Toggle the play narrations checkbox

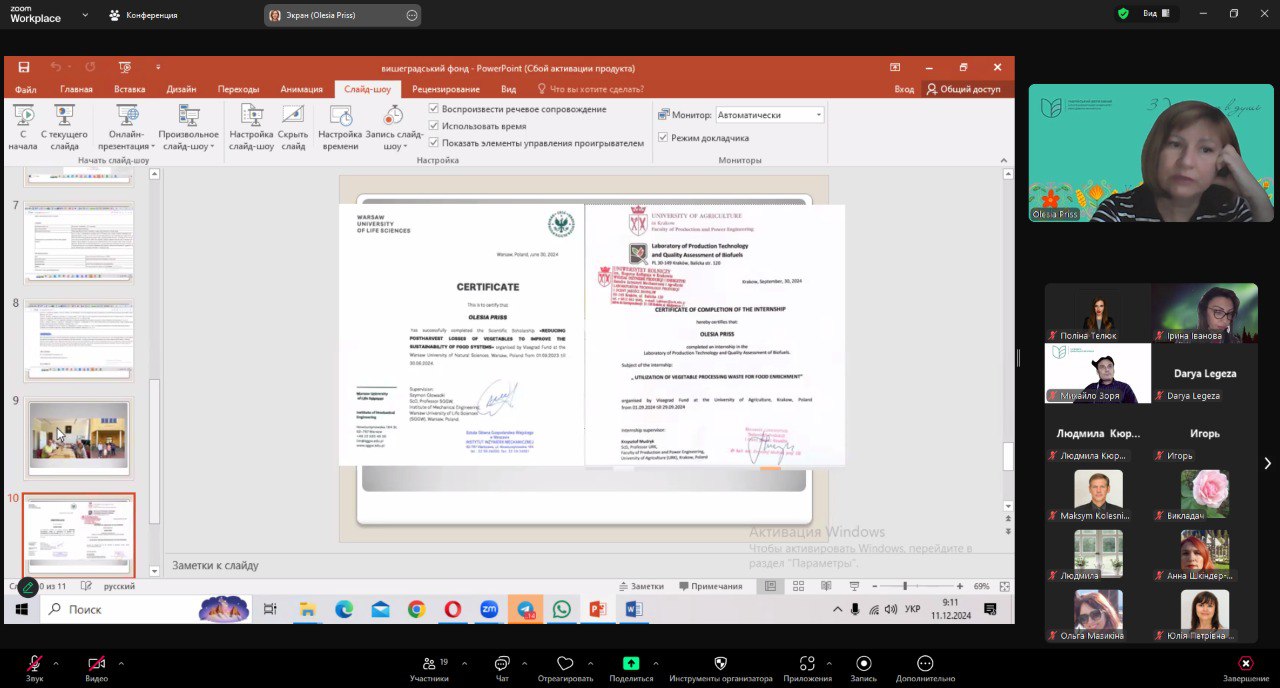pos(434,109)
